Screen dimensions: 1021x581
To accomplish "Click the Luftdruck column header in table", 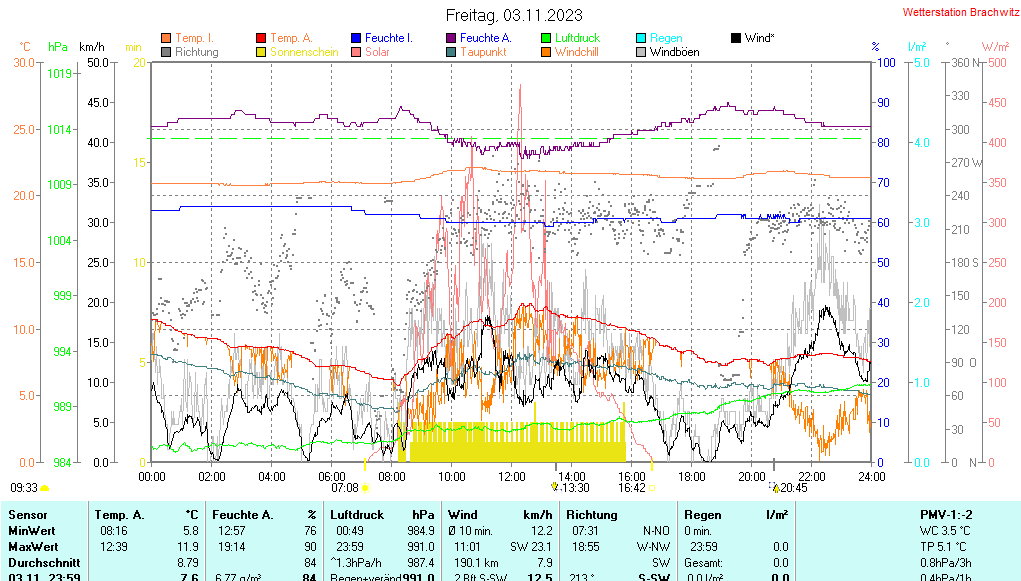I will (x=356, y=514).
